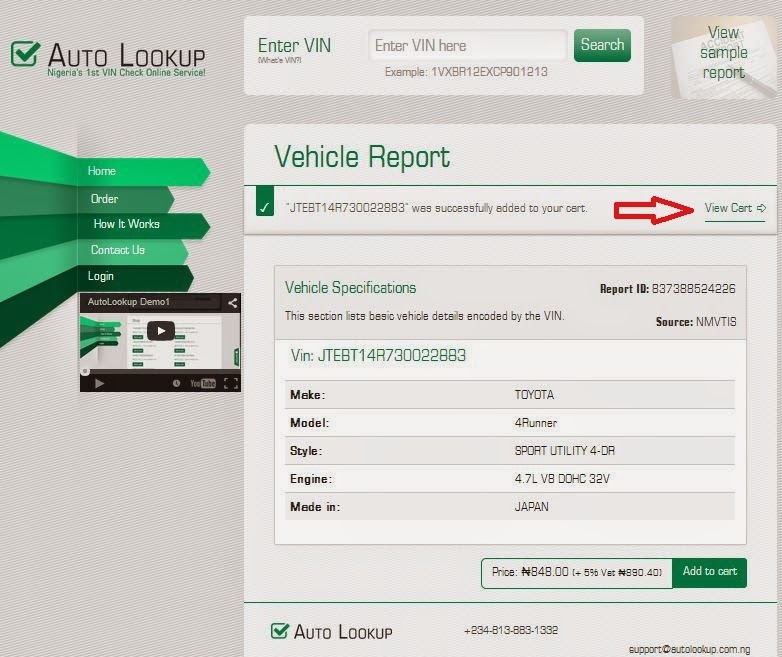Click the JAPAN made-in value
This screenshot has height=657, width=782.
[532, 507]
